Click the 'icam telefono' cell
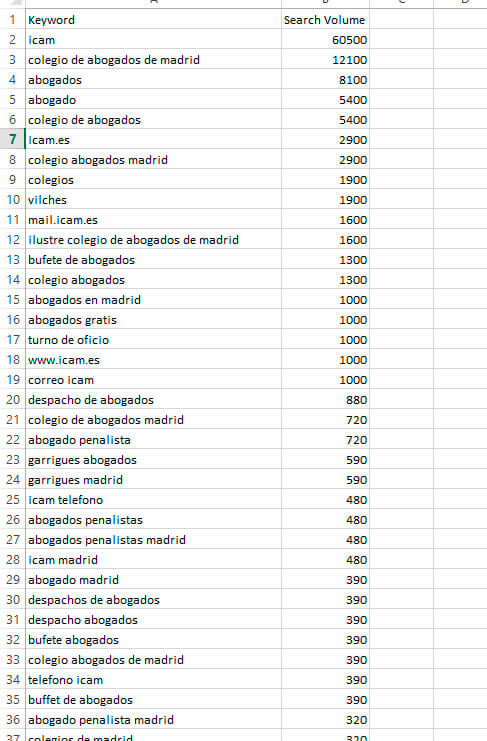 click(x=153, y=500)
